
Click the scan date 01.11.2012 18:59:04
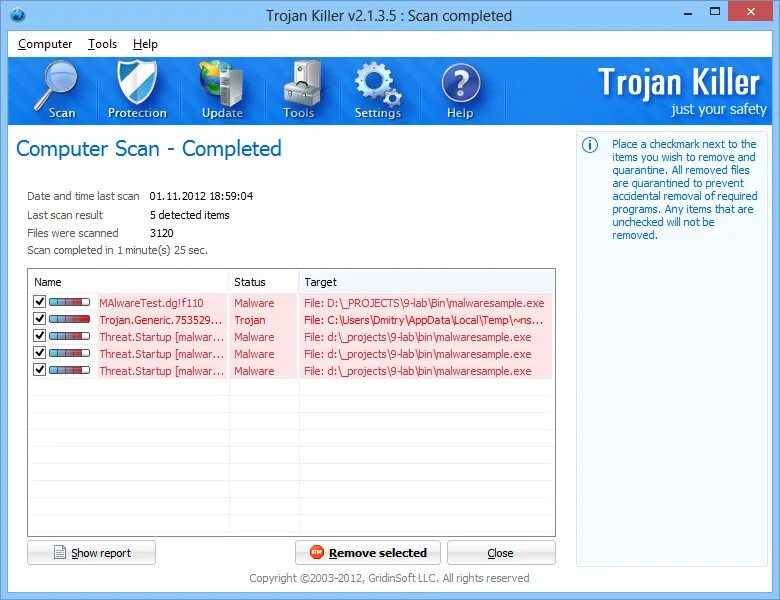coord(201,196)
